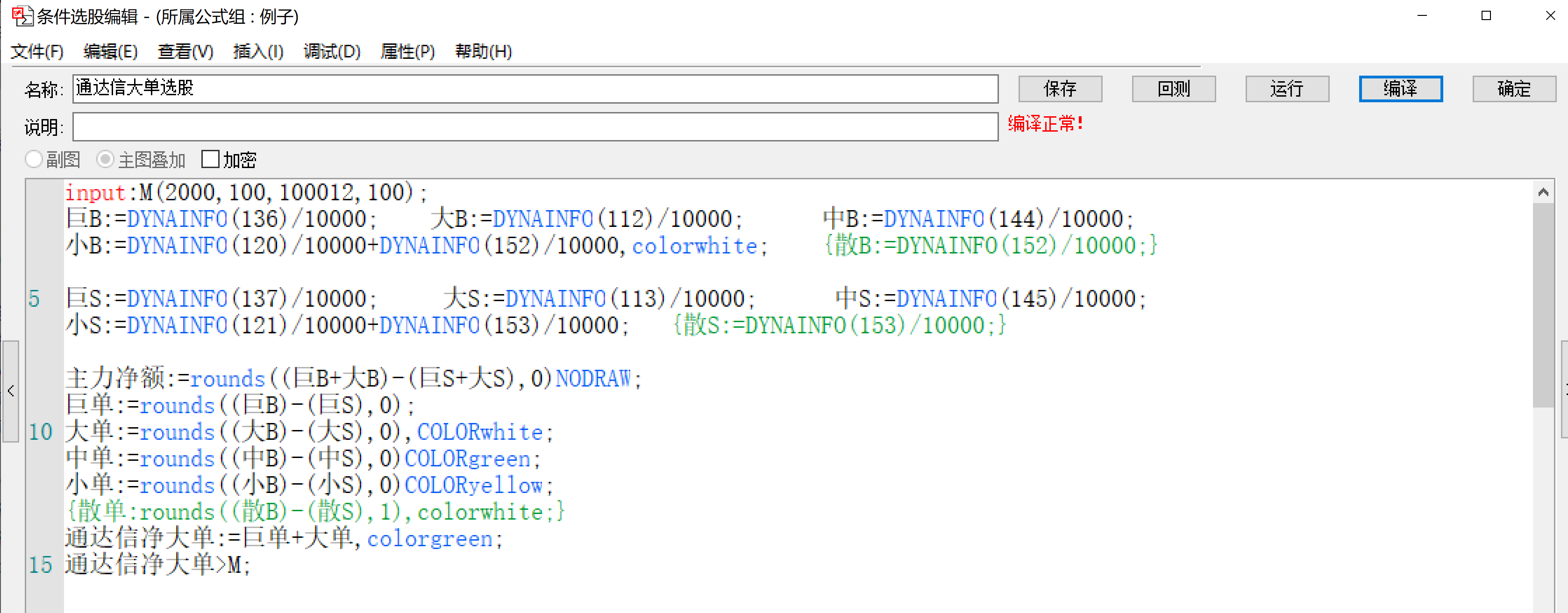Click the commented 散B:=DYNAINFO(152) text
The height and width of the screenshot is (613, 1568).
[991, 246]
